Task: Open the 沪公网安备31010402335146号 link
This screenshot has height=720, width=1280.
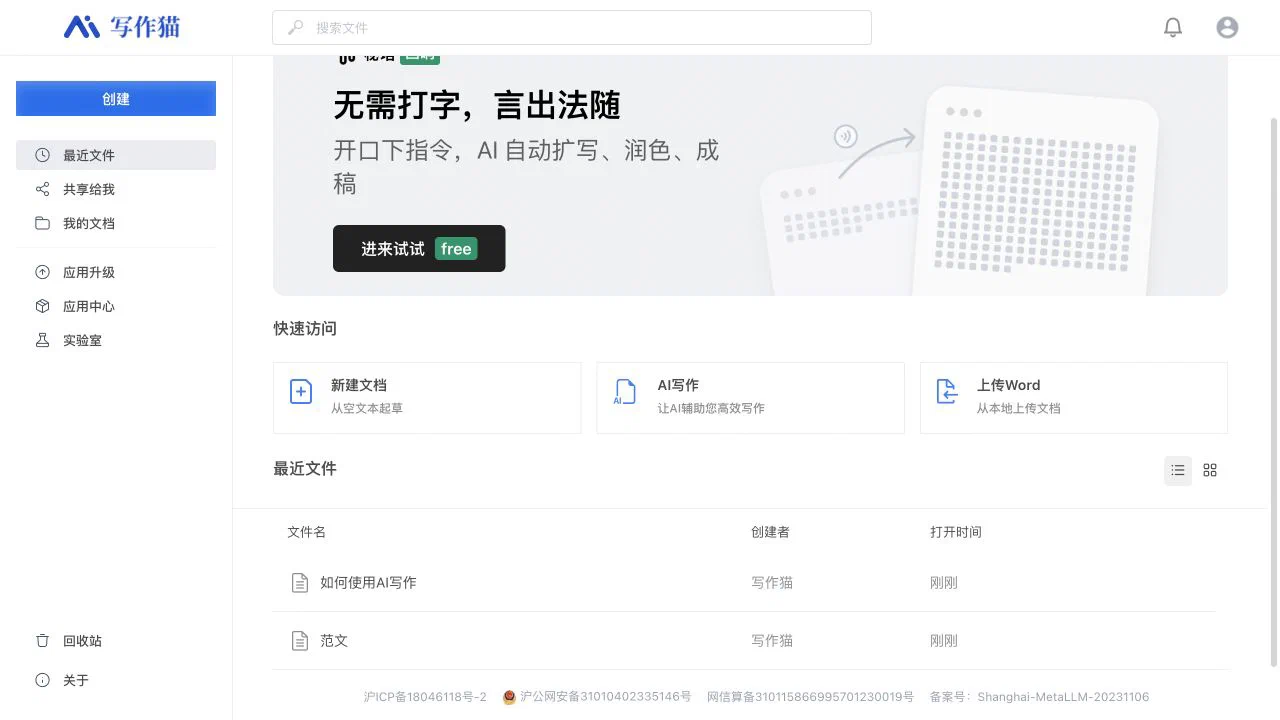Action: (605, 697)
